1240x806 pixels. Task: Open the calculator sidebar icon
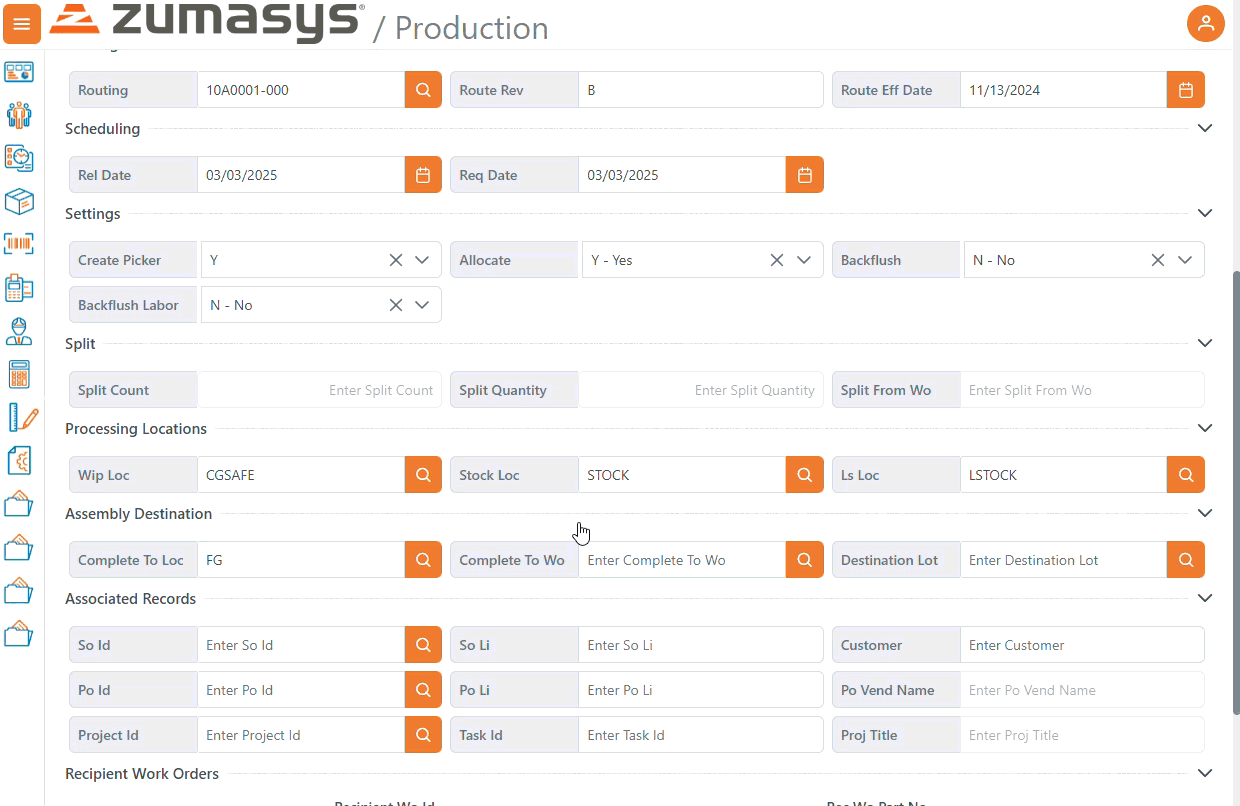click(19, 374)
